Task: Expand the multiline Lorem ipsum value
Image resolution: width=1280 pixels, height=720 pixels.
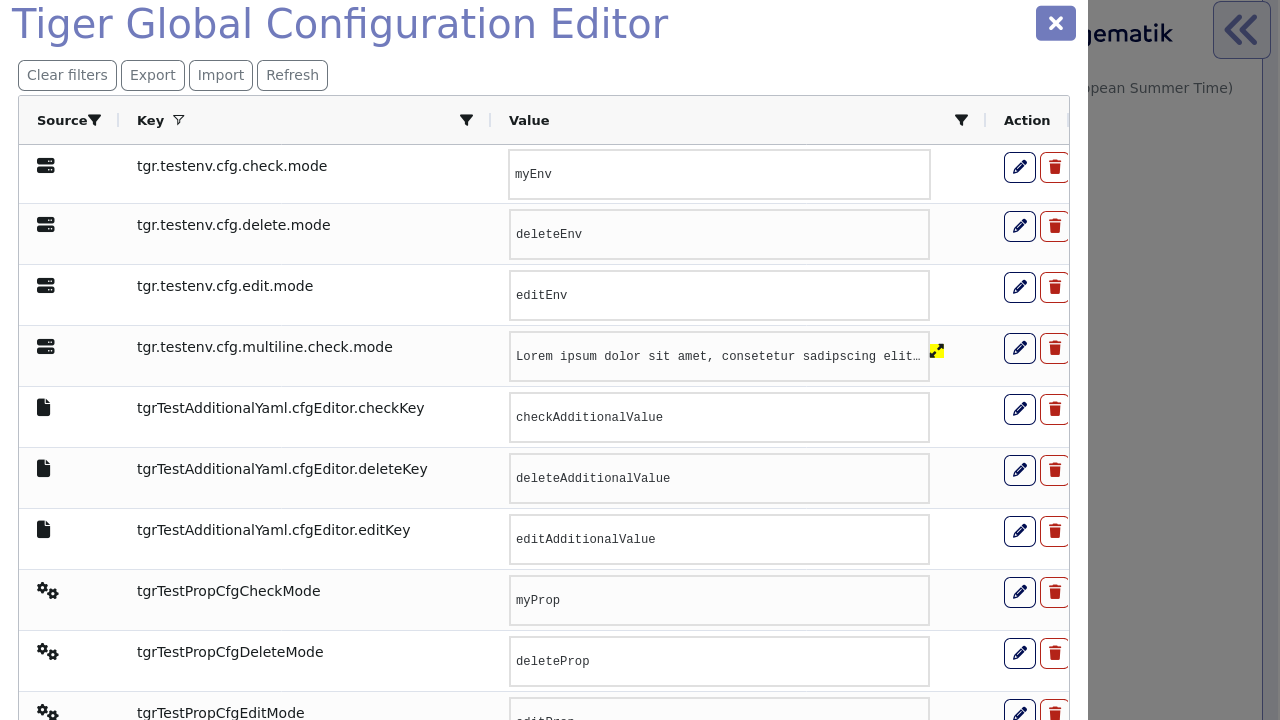Action: 936,351
